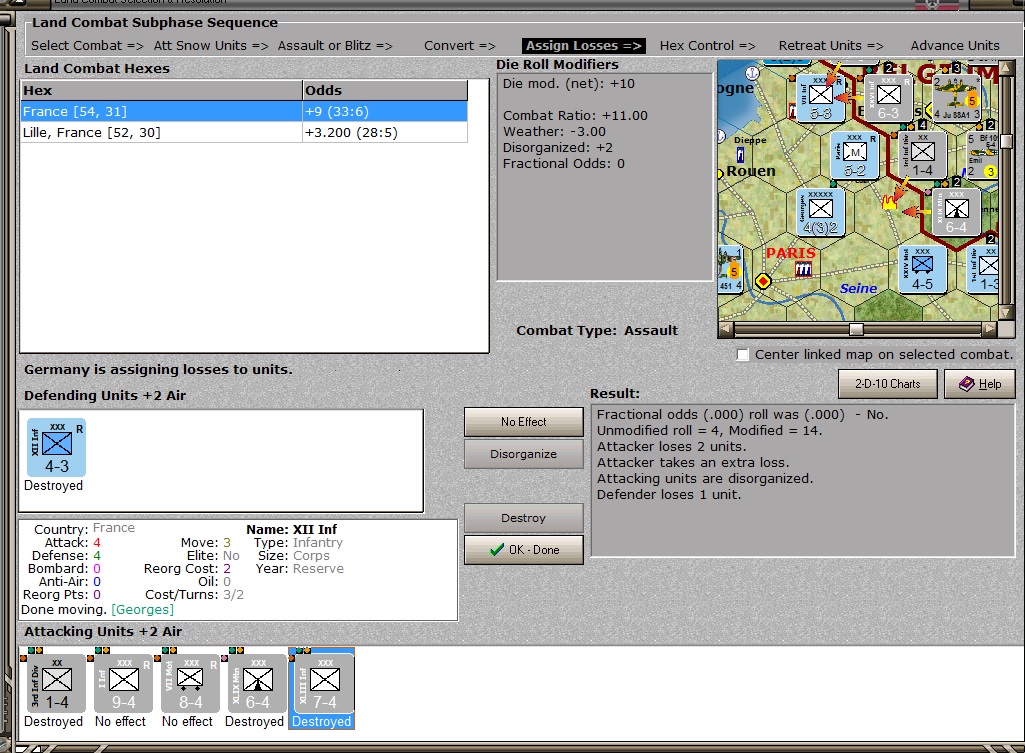Click the Odds column header
This screenshot has height=753, width=1025.
tap(385, 90)
